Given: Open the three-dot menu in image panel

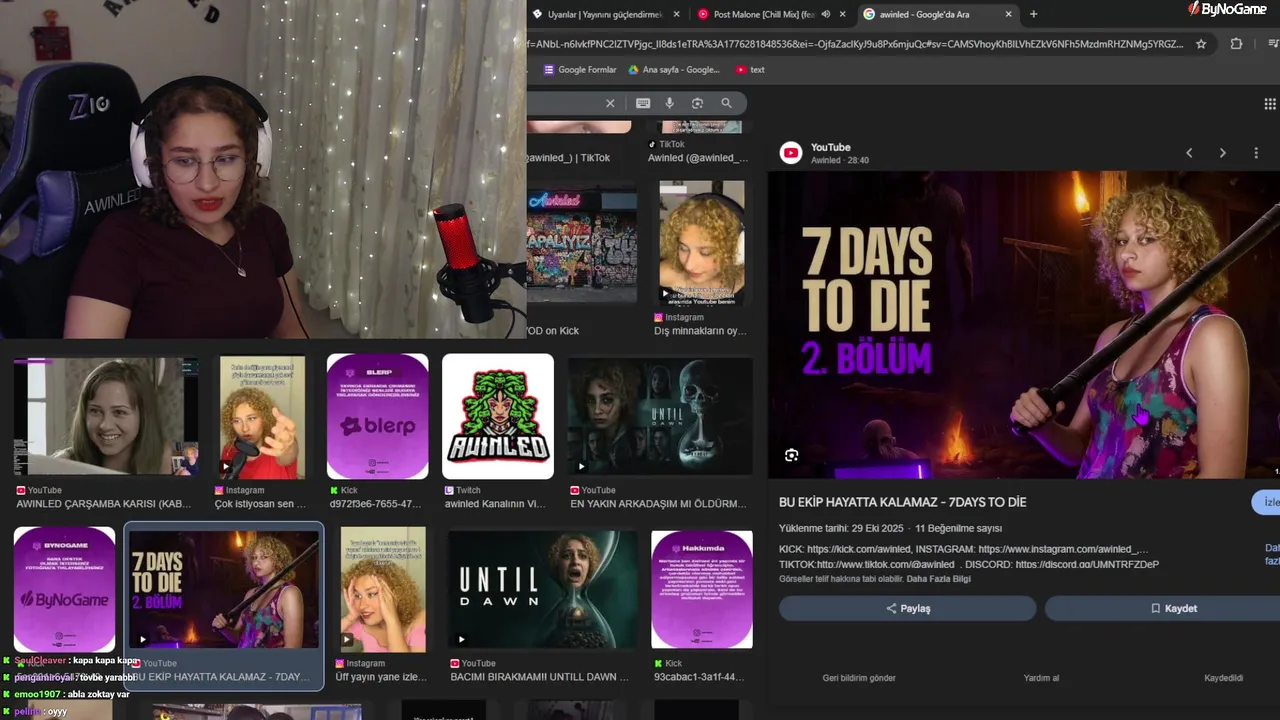Looking at the screenshot, I should click(x=1256, y=153).
